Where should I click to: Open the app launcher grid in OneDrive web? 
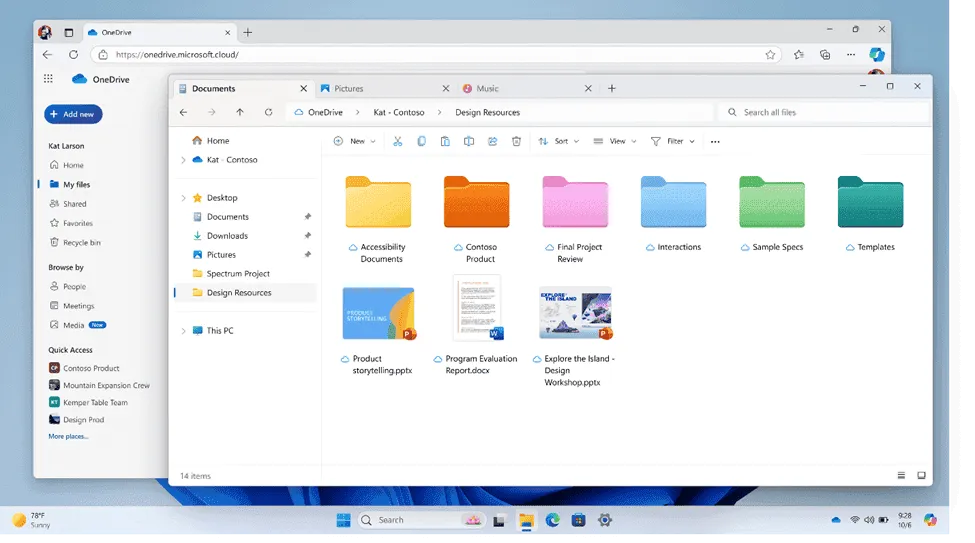coord(48,78)
